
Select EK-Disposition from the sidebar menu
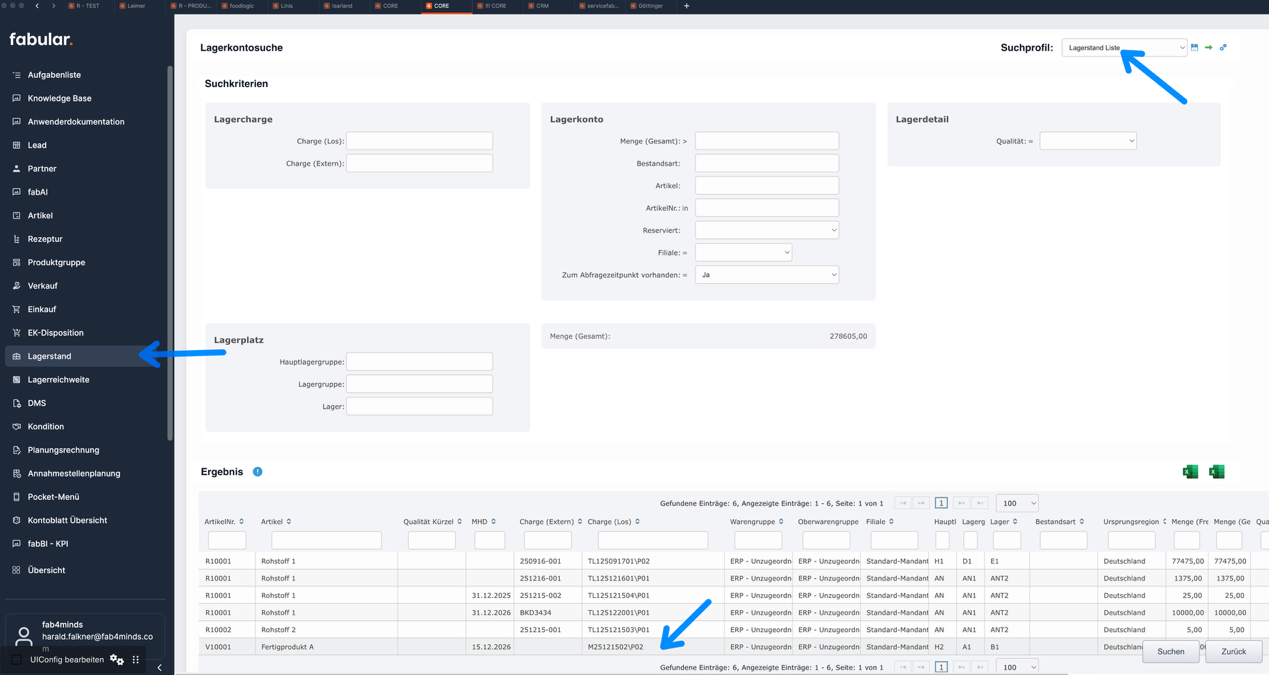click(x=55, y=333)
